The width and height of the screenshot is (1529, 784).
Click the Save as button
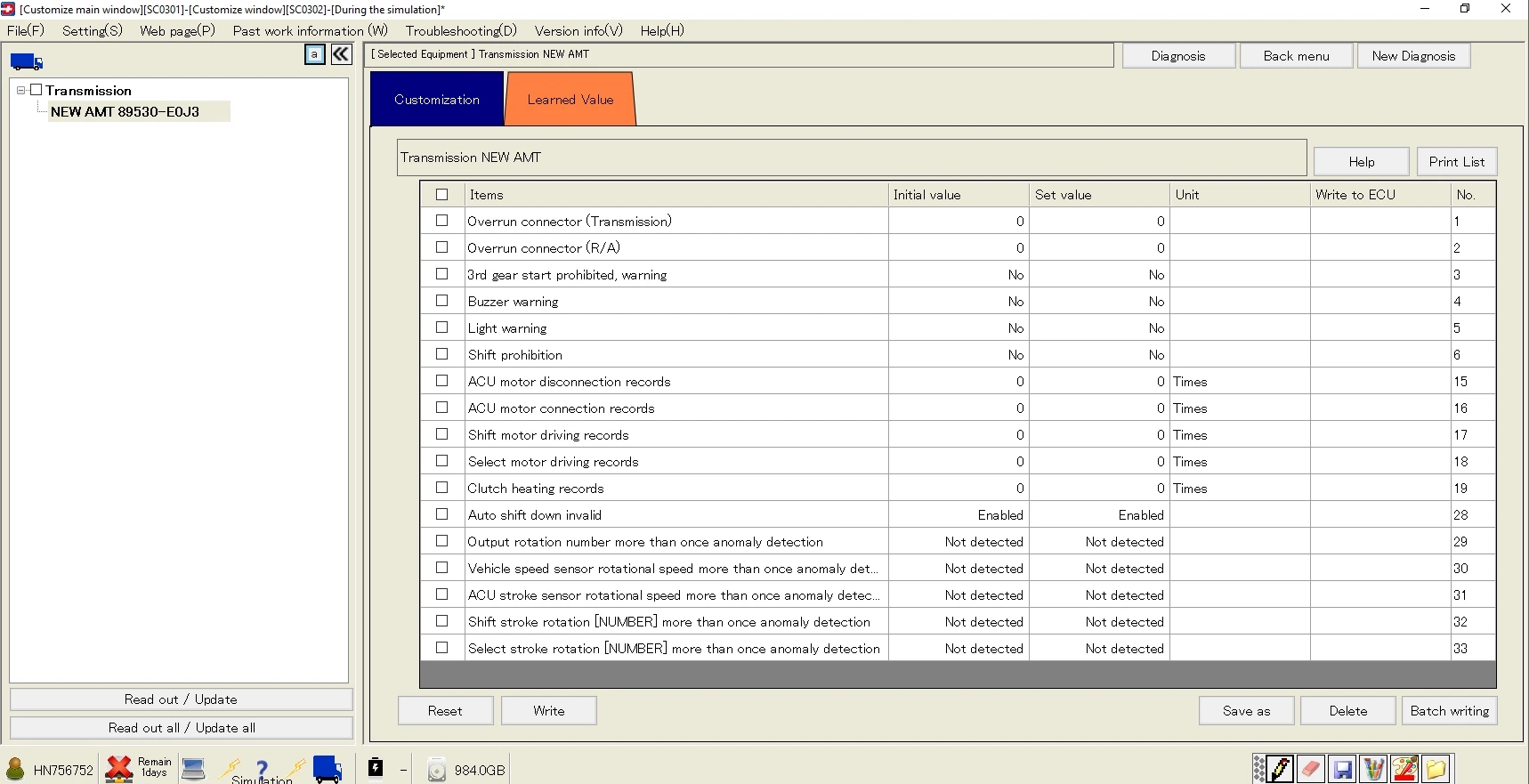tap(1247, 711)
